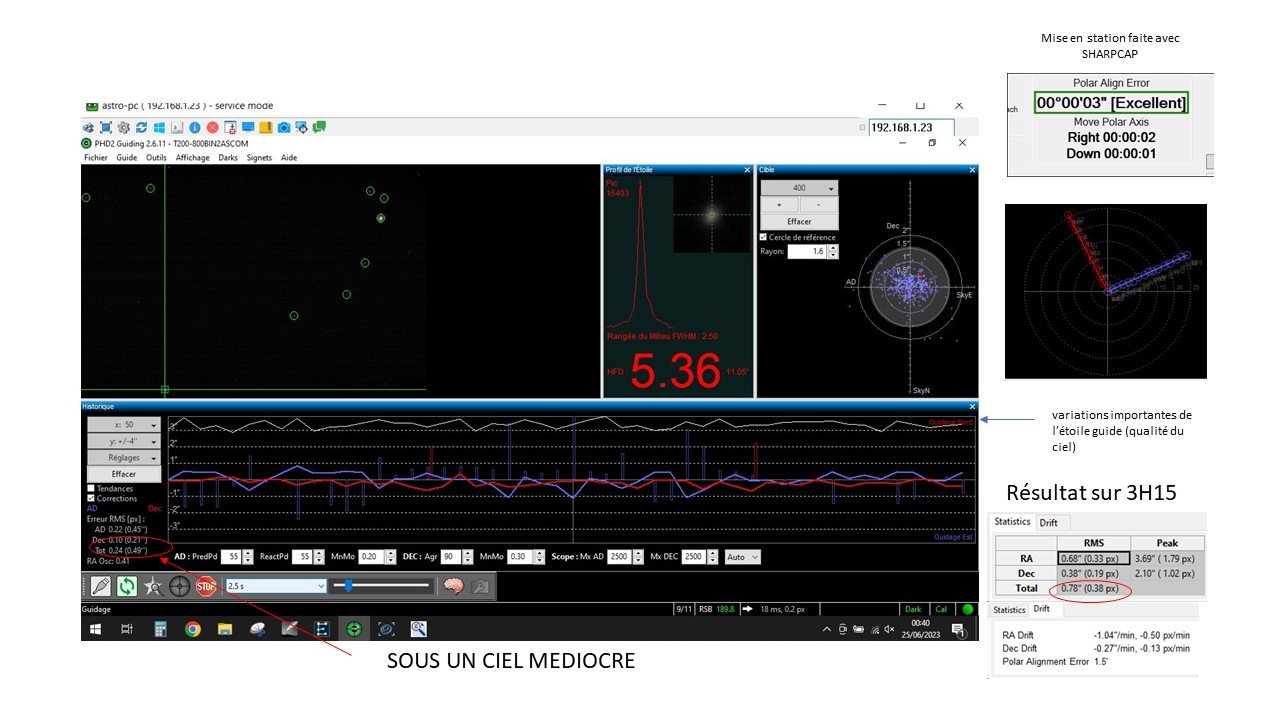Open the Aide menu
This screenshot has width=1280, height=720.
pyautogui.click(x=289, y=157)
